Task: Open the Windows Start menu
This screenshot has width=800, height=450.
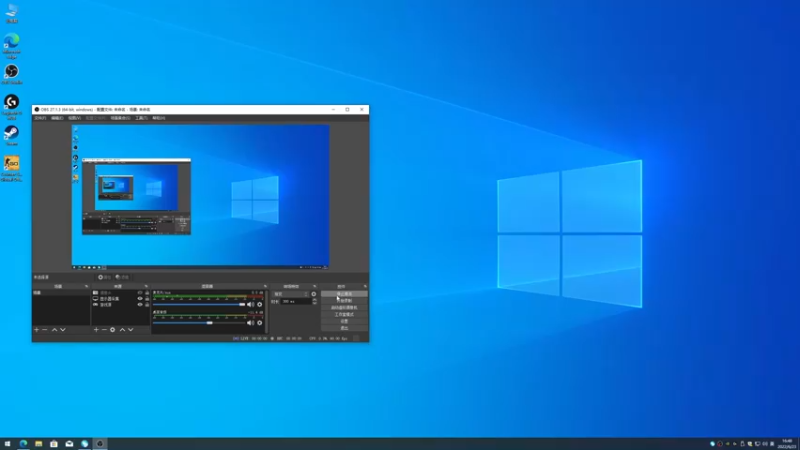Action: coord(7,444)
